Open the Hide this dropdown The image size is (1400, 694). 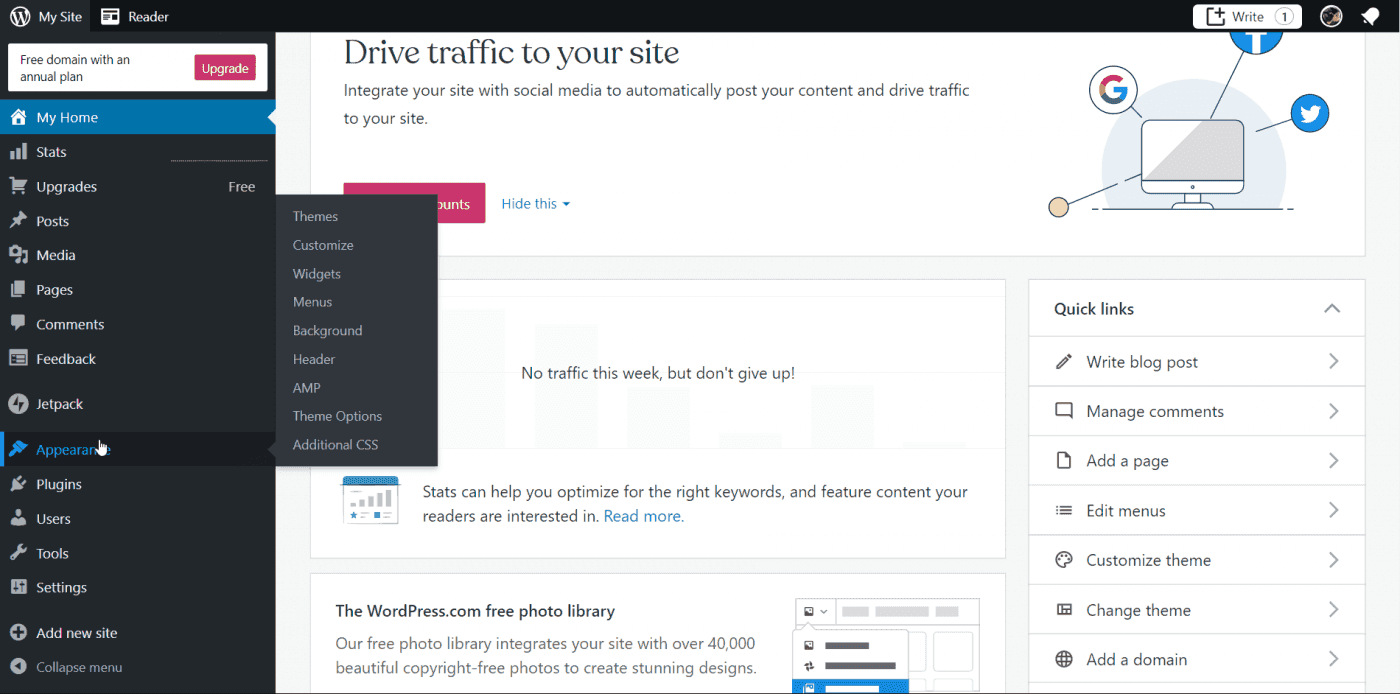[536, 204]
